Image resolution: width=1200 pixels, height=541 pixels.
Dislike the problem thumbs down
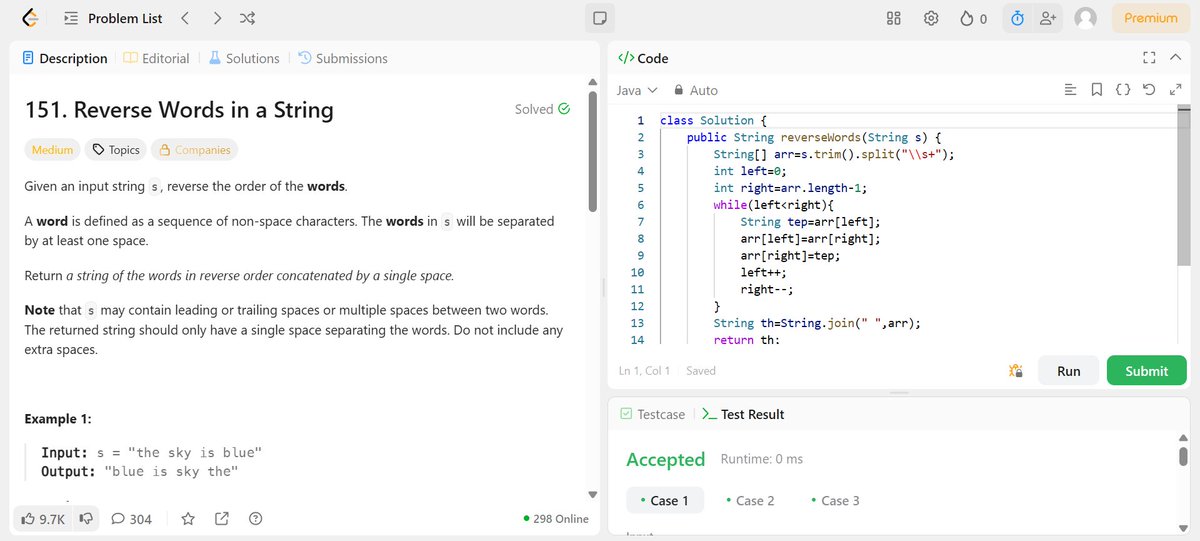(86, 519)
